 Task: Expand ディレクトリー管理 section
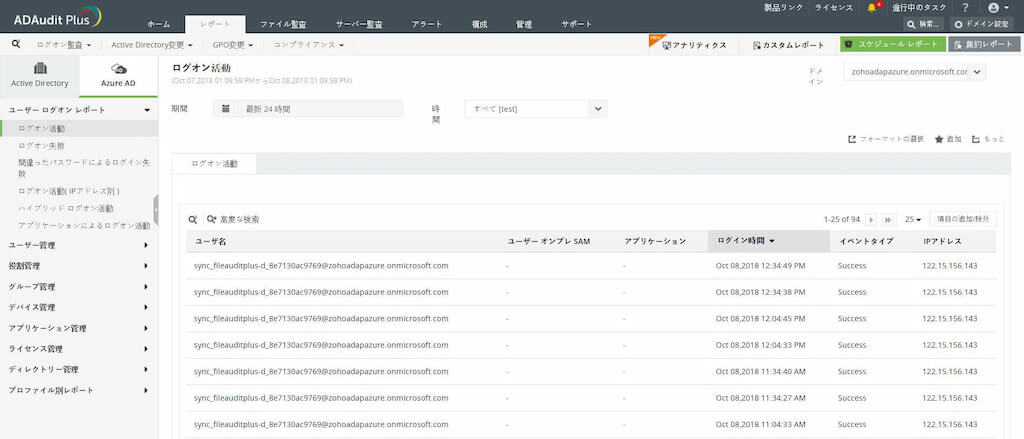79,369
